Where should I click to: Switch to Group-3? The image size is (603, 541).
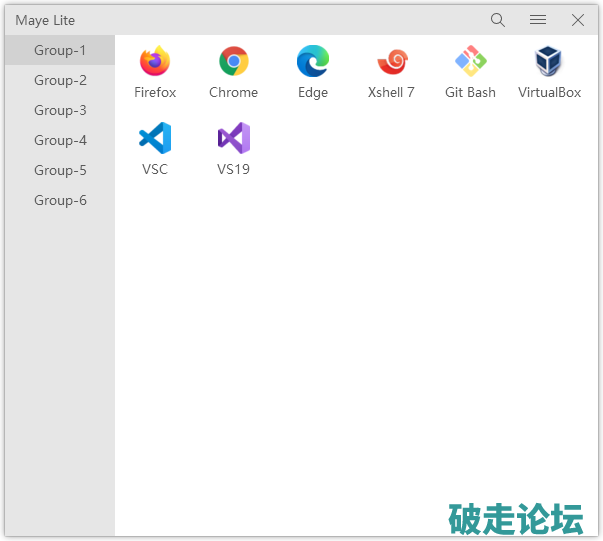pos(60,110)
